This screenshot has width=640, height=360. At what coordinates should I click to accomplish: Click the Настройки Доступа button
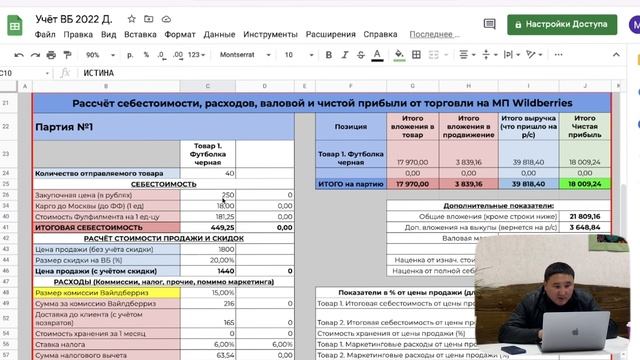562,24
